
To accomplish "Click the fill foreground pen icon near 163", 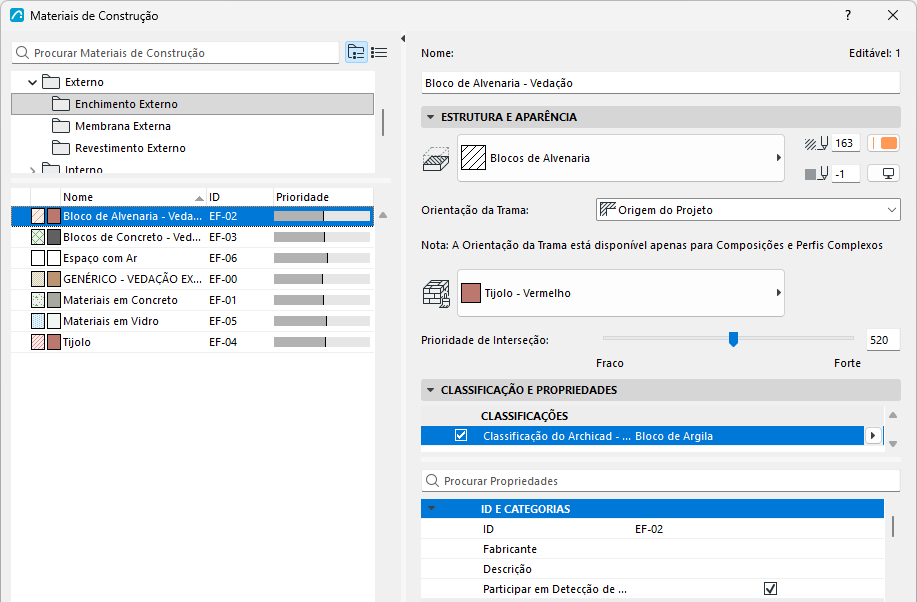I will [x=816, y=143].
